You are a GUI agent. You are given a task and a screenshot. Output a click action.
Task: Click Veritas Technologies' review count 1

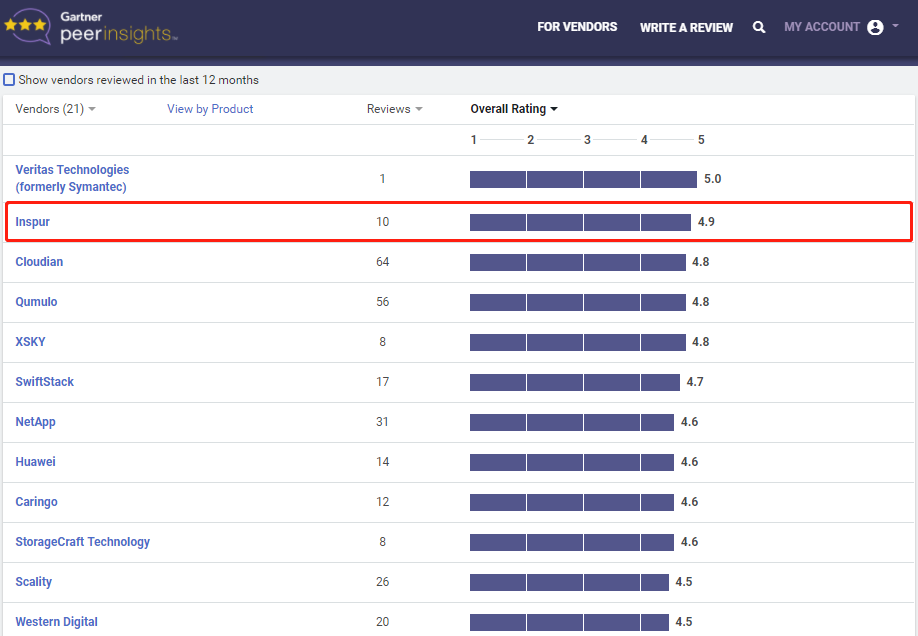click(x=382, y=179)
